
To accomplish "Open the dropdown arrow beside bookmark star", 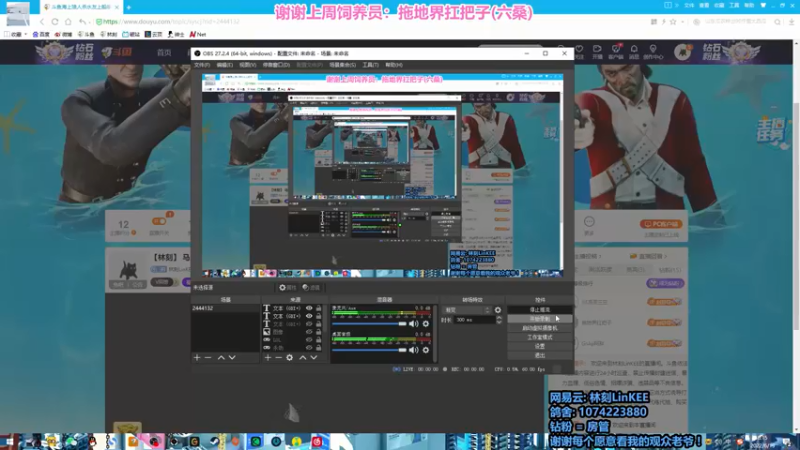I will point(682,22).
